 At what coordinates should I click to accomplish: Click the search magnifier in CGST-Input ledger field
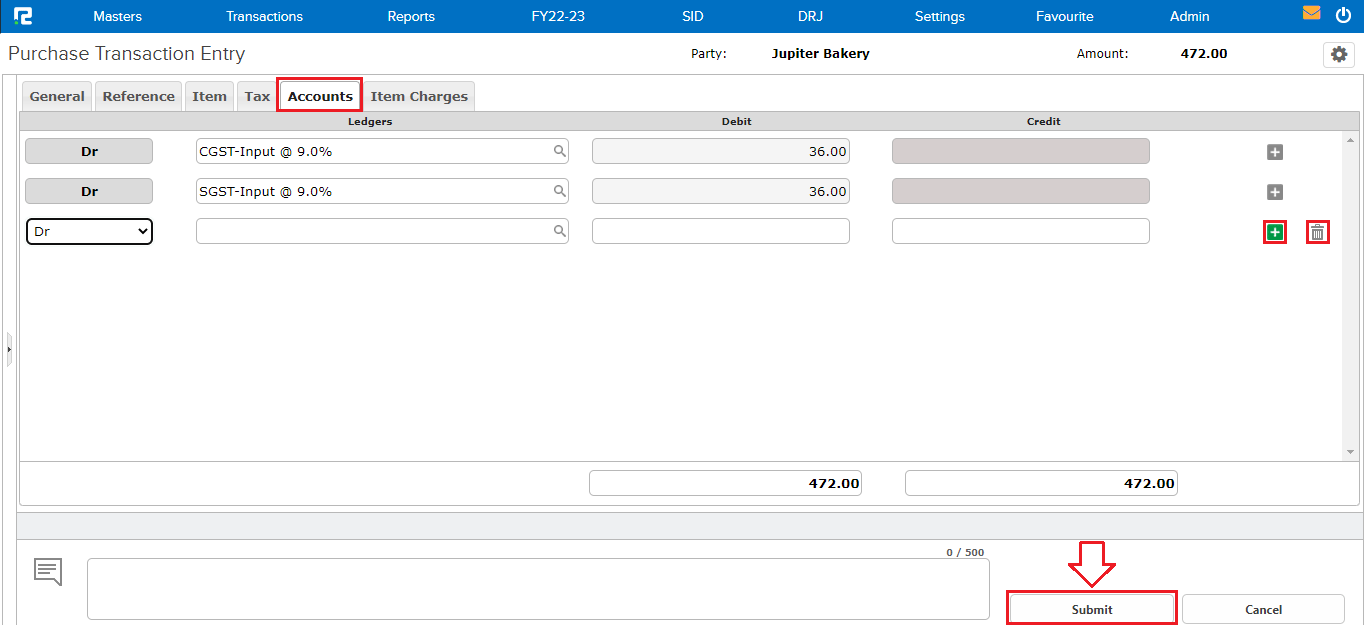(x=559, y=150)
